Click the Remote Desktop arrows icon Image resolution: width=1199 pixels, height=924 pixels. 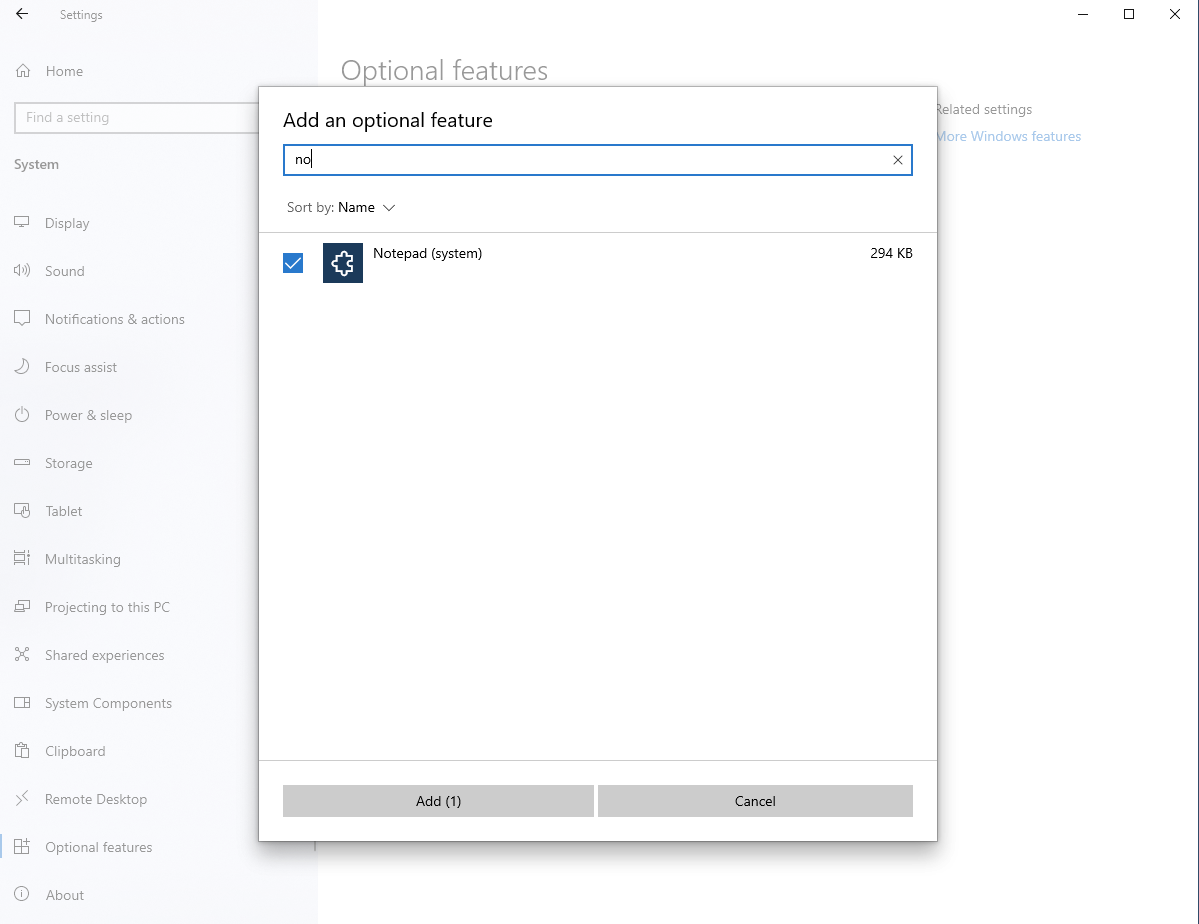tap(22, 799)
